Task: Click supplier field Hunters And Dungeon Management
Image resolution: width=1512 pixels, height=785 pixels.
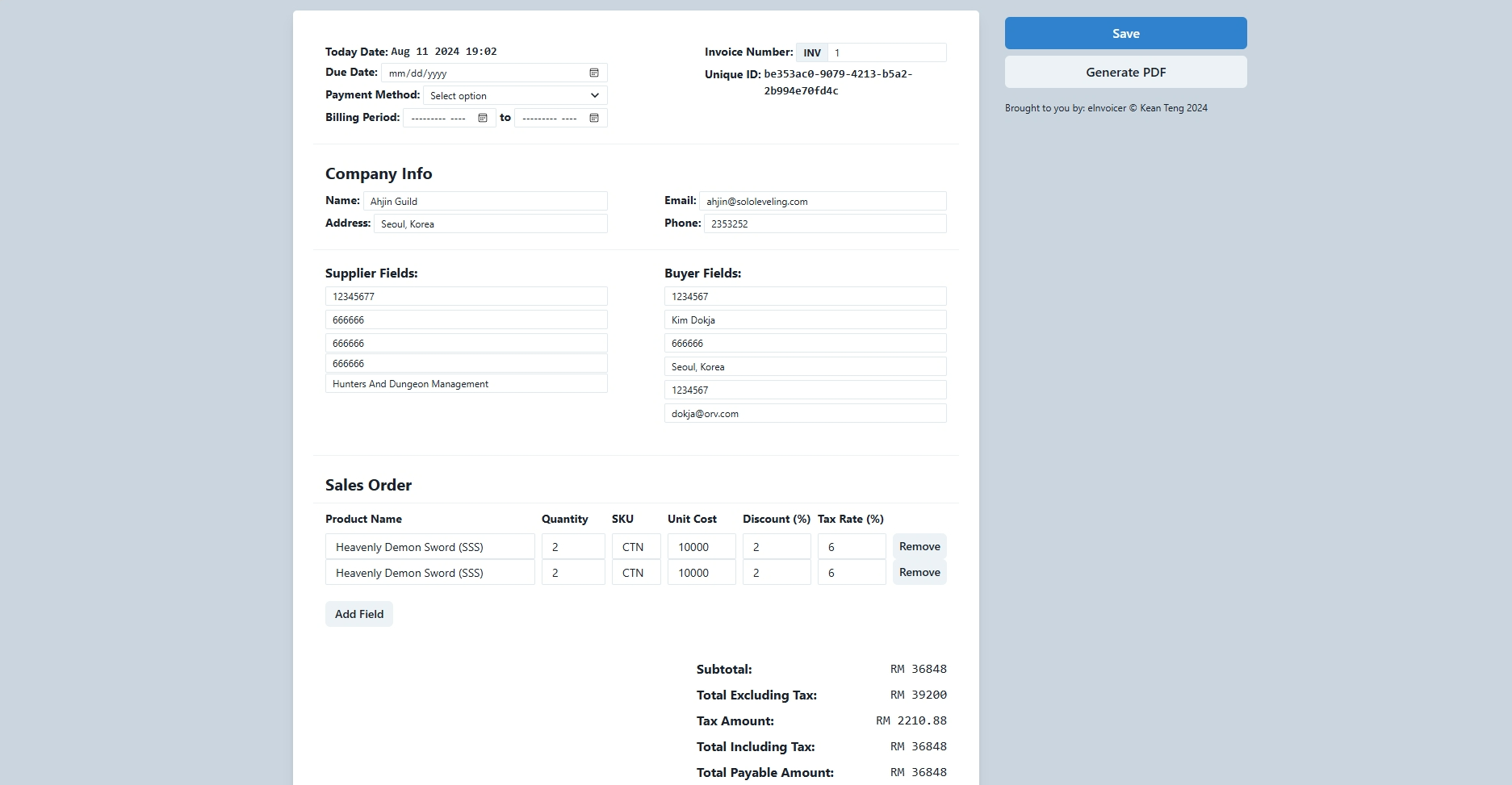Action: [x=467, y=383]
